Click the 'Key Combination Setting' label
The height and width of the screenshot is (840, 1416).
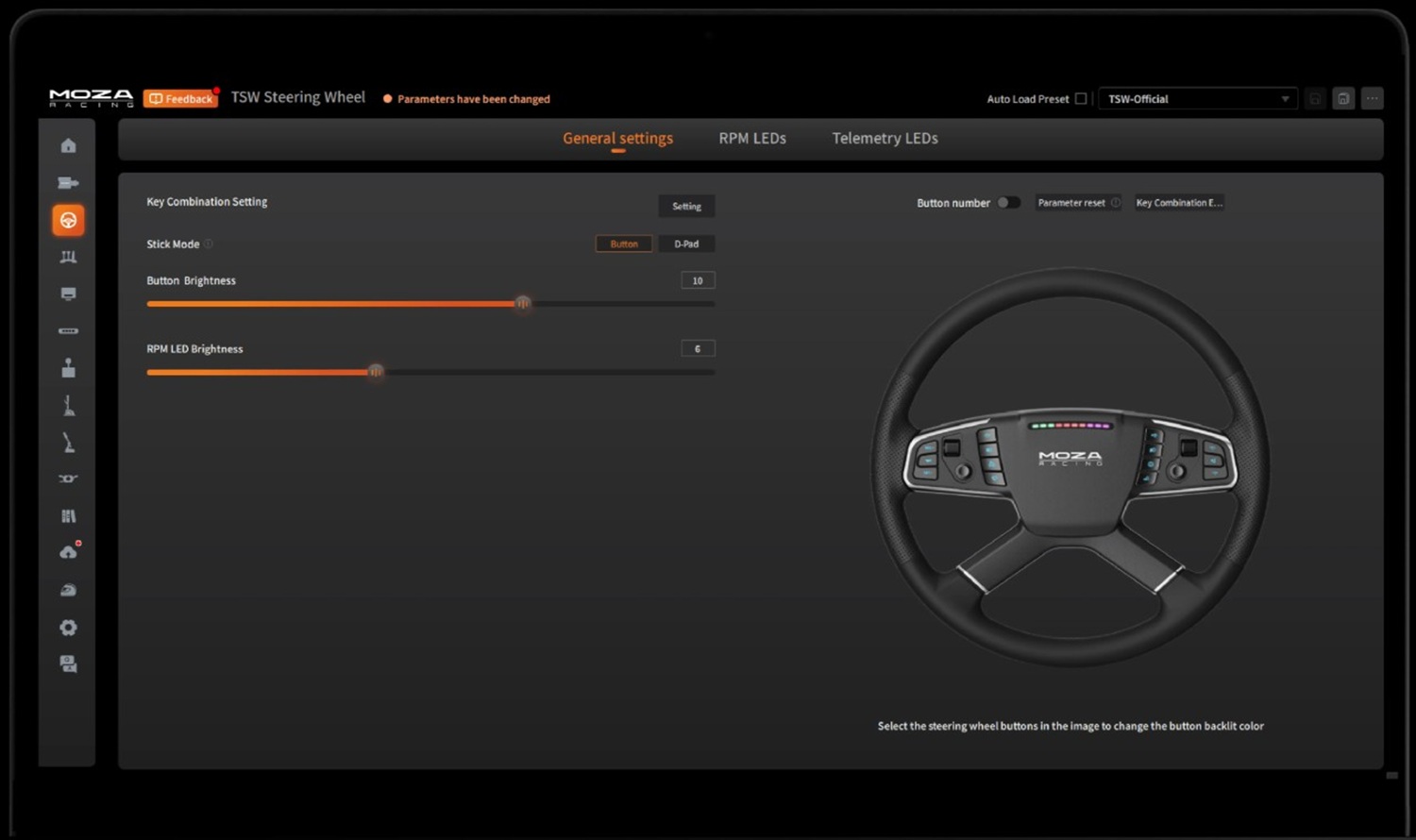click(207, 202)
